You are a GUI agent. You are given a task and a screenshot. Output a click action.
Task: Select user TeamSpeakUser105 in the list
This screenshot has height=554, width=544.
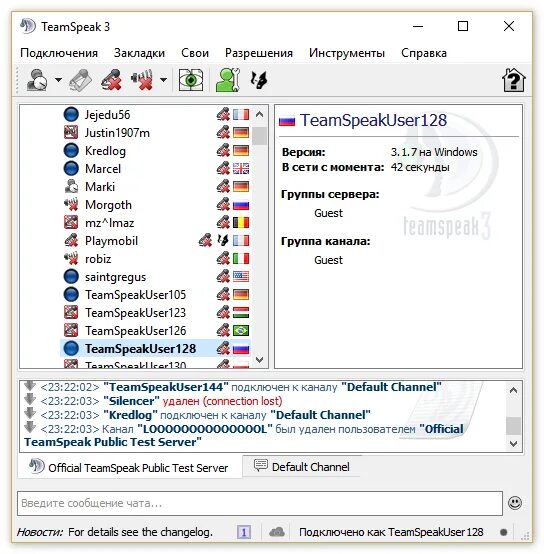(135, 295)
